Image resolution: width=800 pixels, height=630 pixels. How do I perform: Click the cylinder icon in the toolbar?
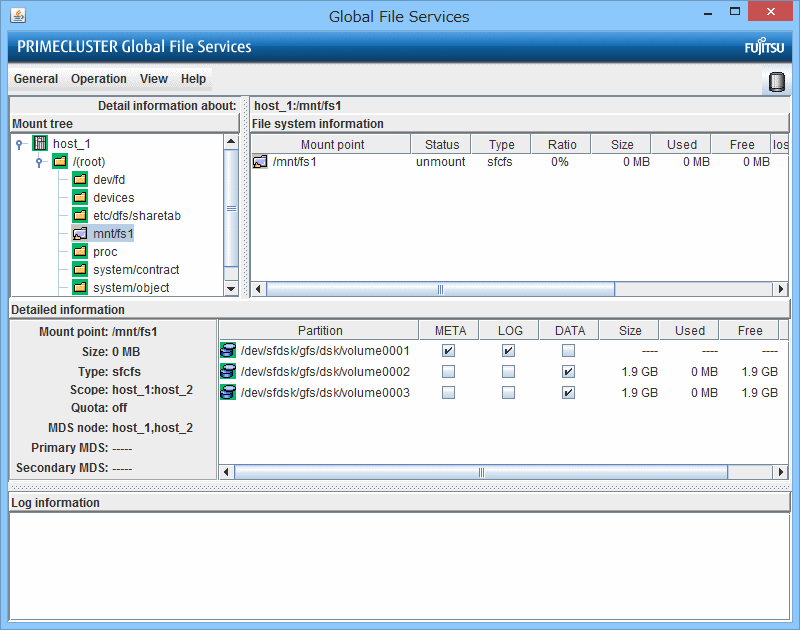[x=777, y=82]
